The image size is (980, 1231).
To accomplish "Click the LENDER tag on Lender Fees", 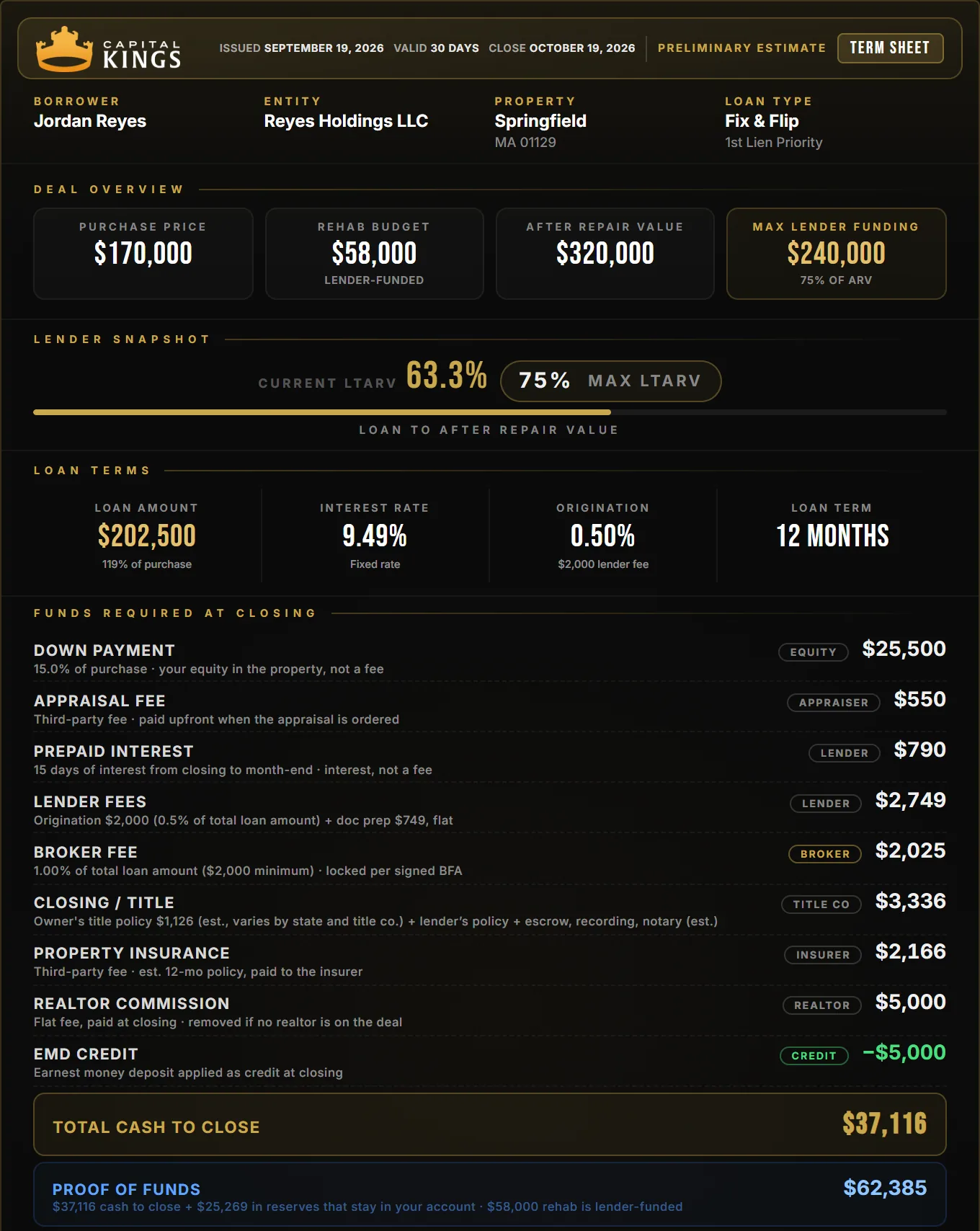I will (x=826, y=803).
